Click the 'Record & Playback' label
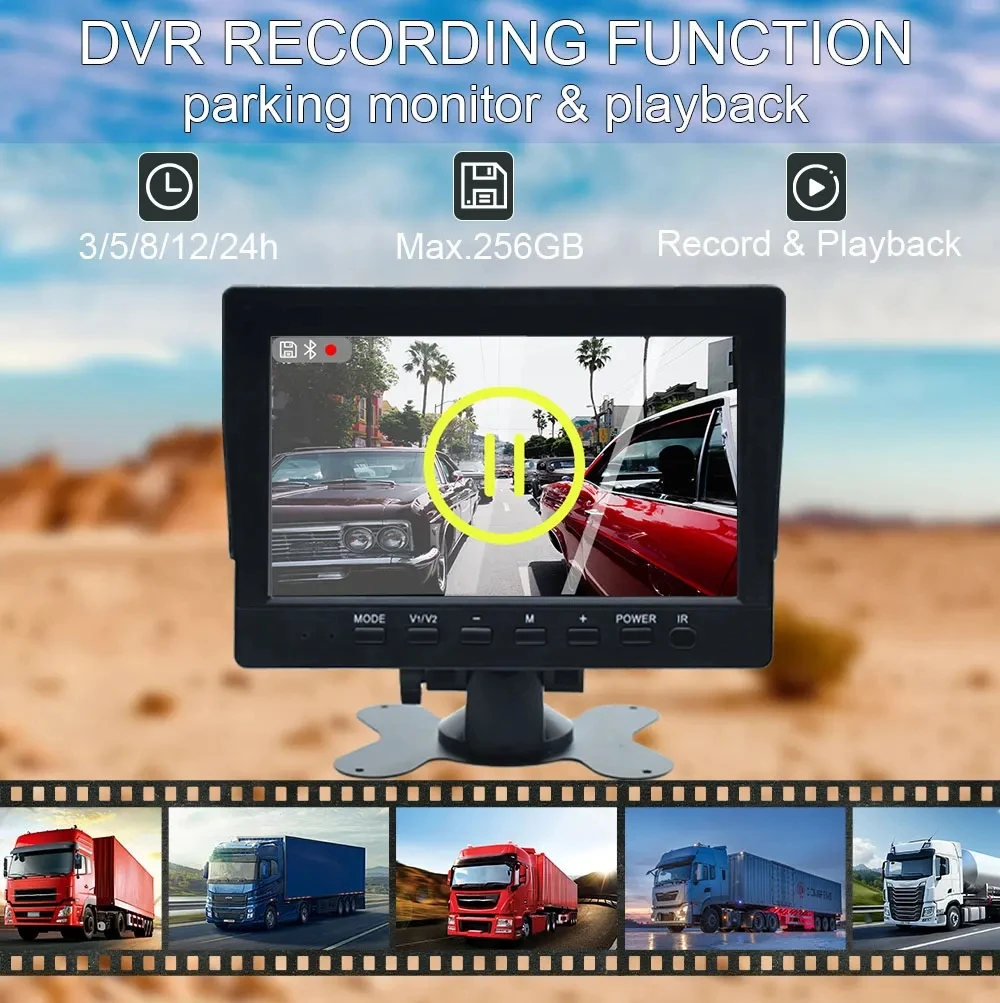This screenshot has width=1000, height=1003. coord(809,244)
